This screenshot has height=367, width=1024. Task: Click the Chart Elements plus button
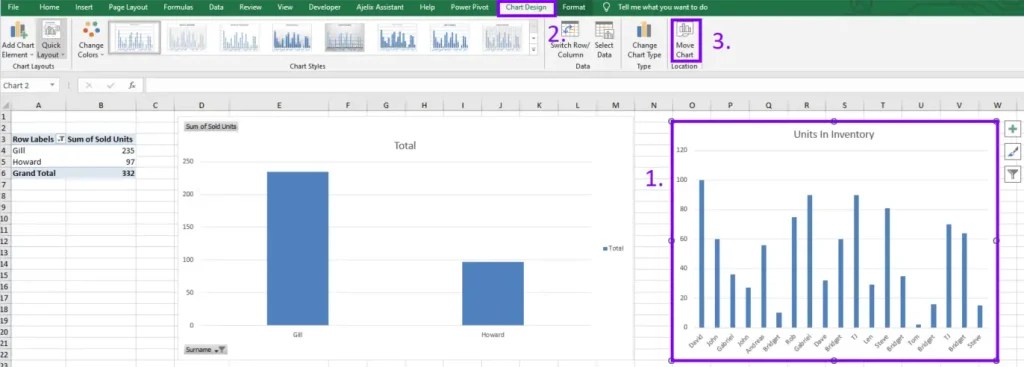1012,129
